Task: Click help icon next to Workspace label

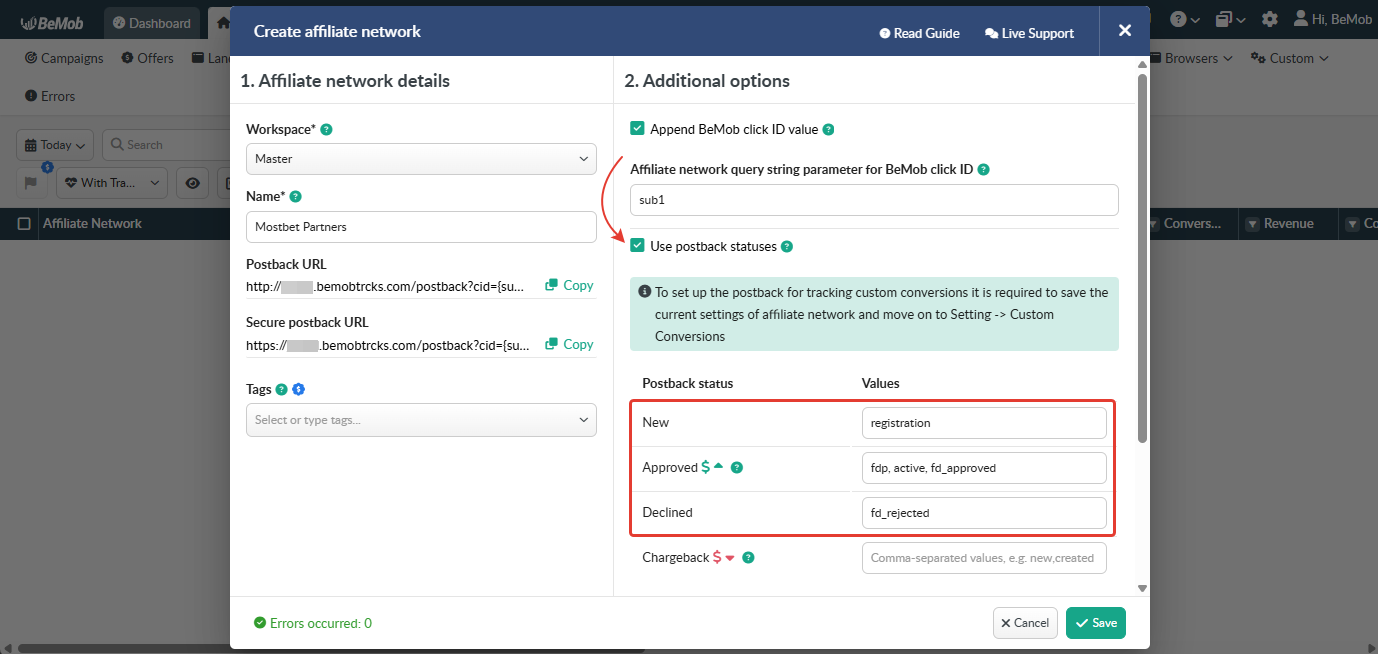Action: 326,130
